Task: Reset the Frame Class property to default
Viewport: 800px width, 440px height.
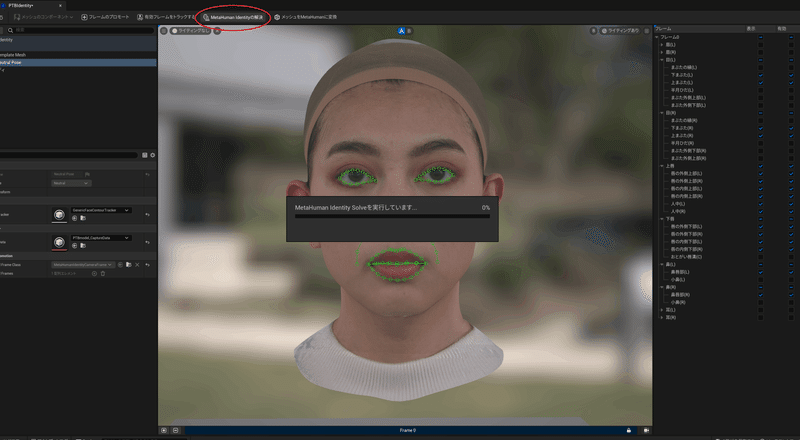Action: point(147,265)
